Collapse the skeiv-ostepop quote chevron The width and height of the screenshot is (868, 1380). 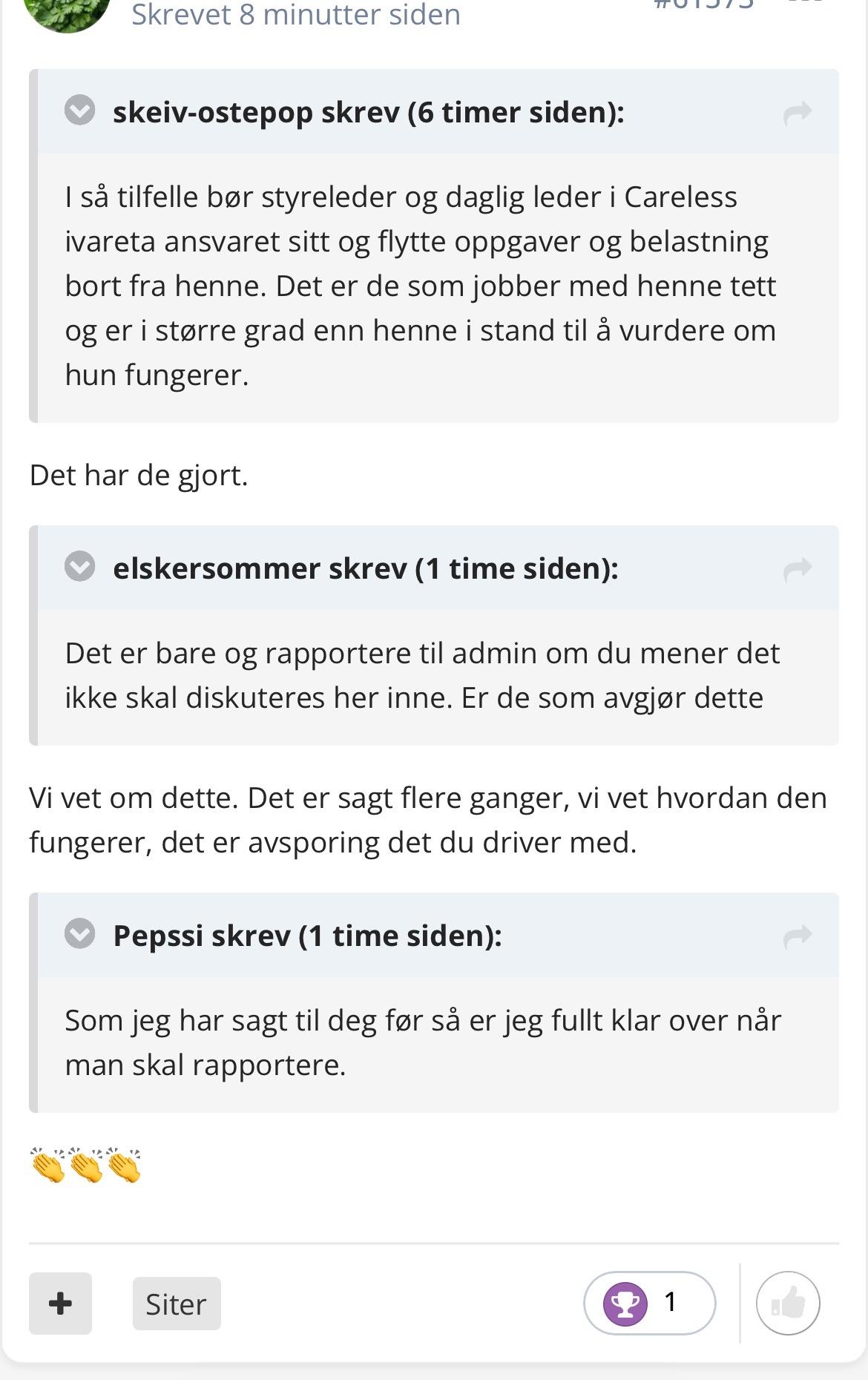[x=80, y=111]
